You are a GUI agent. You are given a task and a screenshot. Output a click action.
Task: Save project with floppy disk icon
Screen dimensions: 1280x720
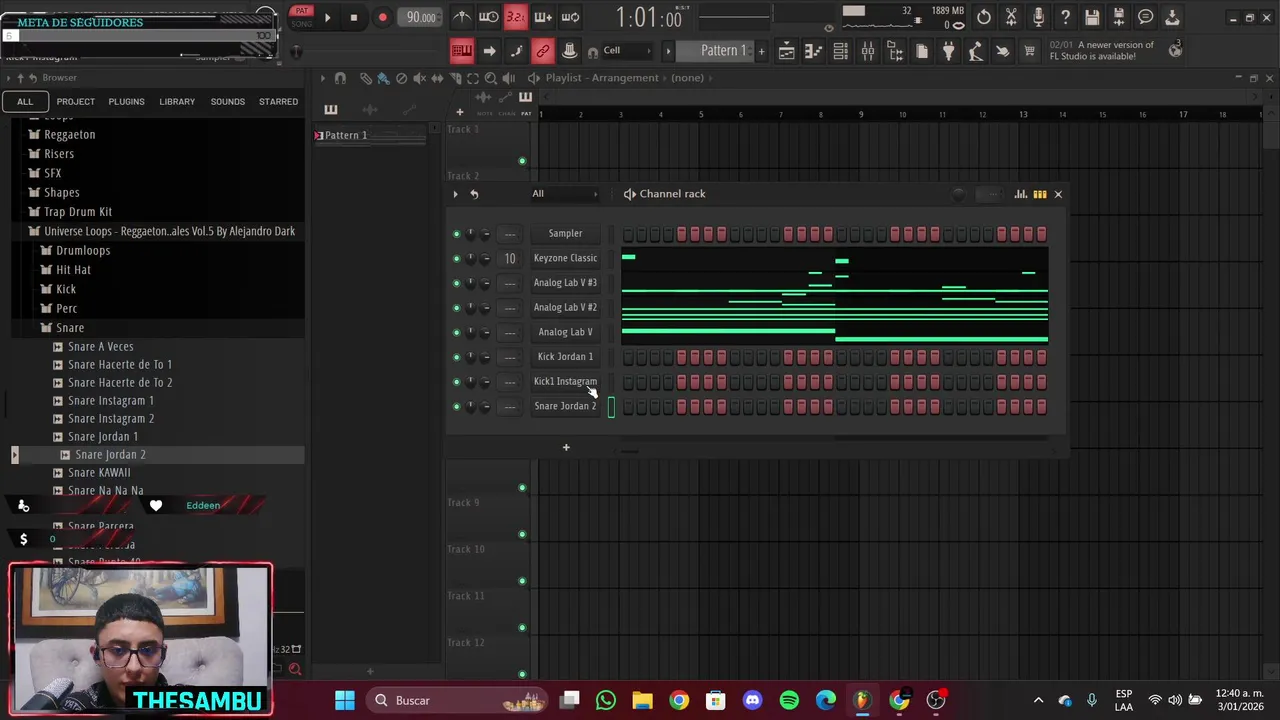(1092, 17)
